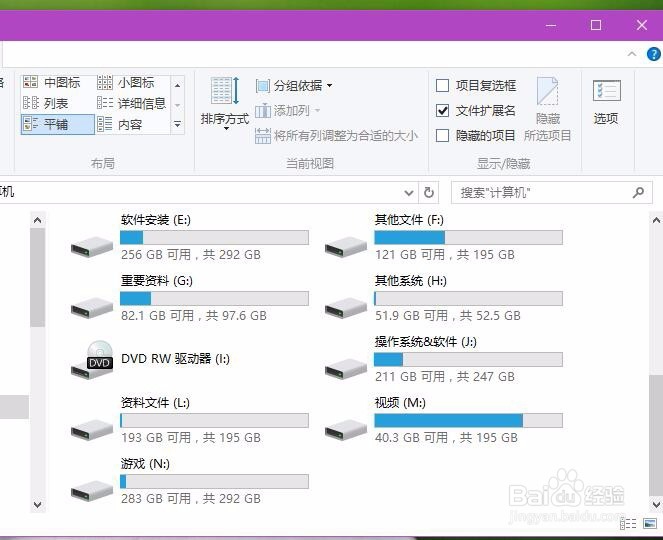
Task: Switch to details view status bar icon
Action: coord(628,524)
